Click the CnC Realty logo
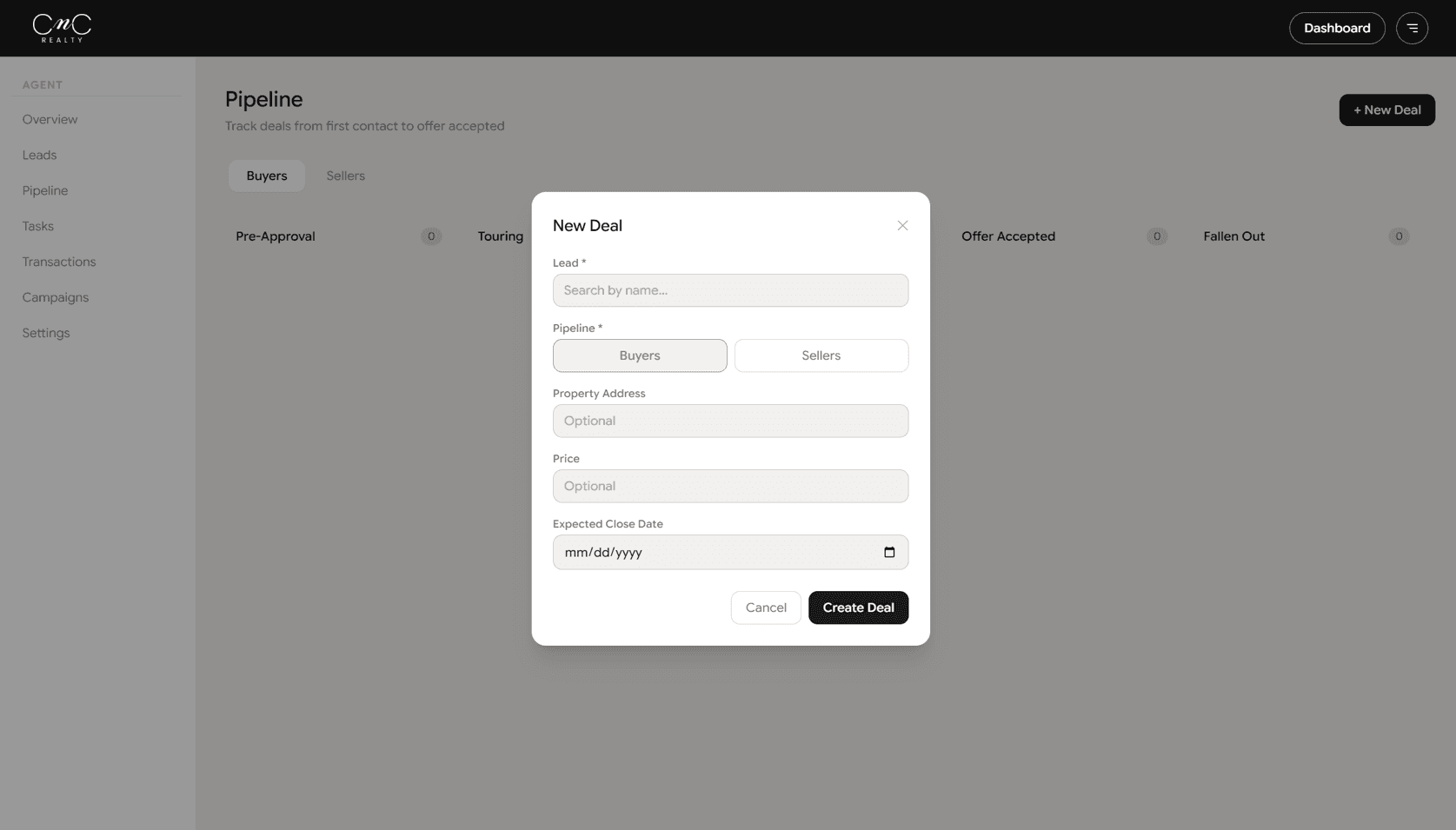This screenshot has width=1456, height=830. (62, 28)
